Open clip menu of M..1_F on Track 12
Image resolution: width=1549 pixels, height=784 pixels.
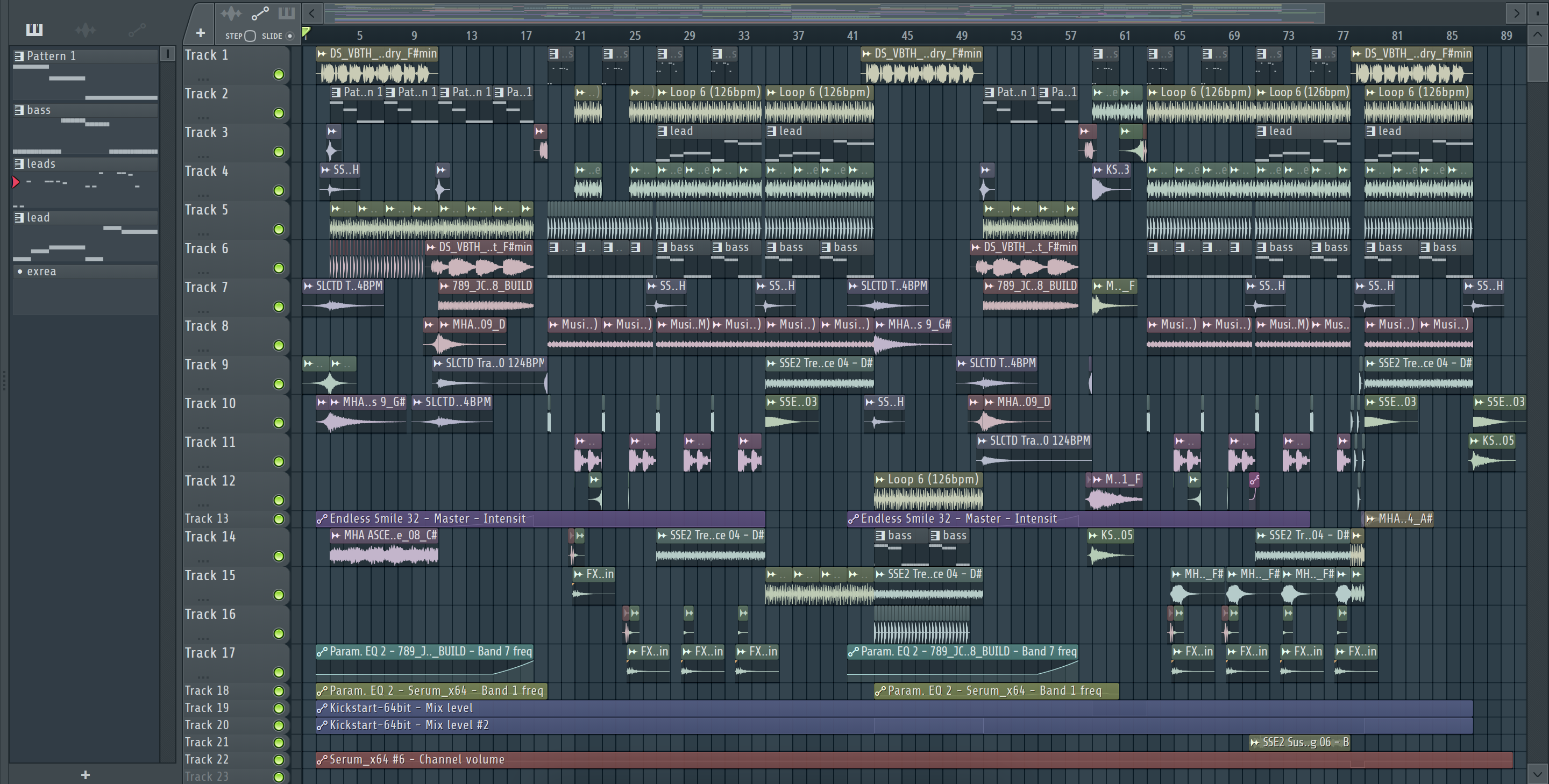point(1098,480)
